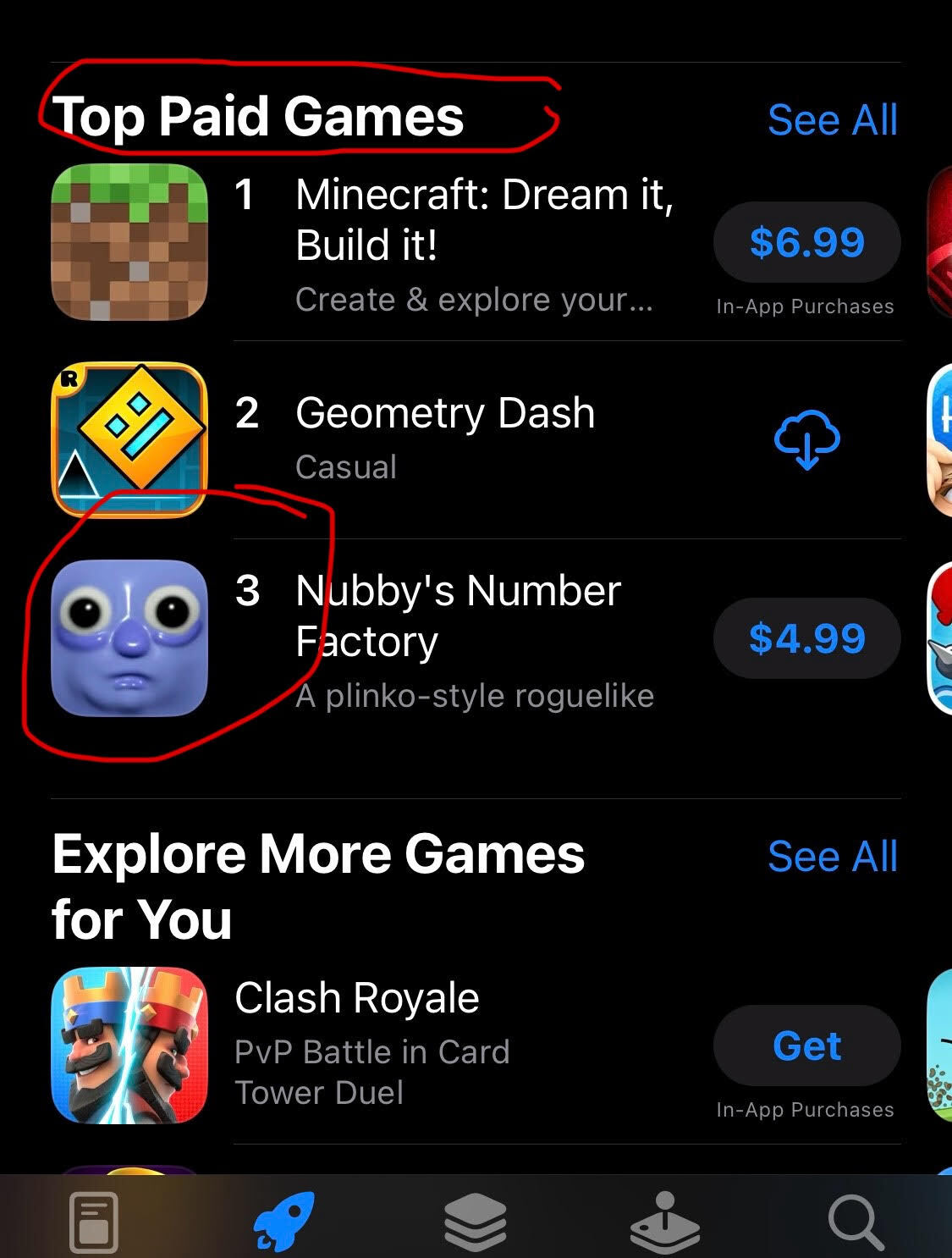Buy Minecraft for $6.99
The width and height of the screenshot is (952, 1258).
point(807,243)
